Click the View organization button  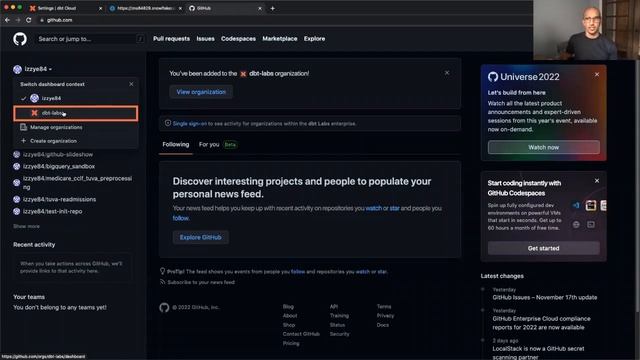pyautogui.click(x=201, y=92)
